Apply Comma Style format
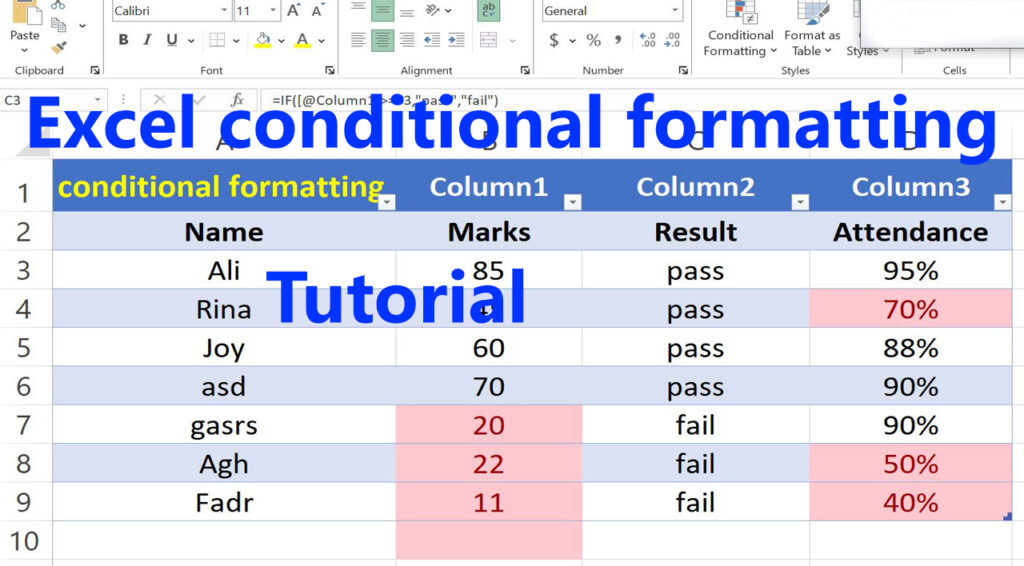Viewport: 1024px width, 566px height. pos(617,40)
